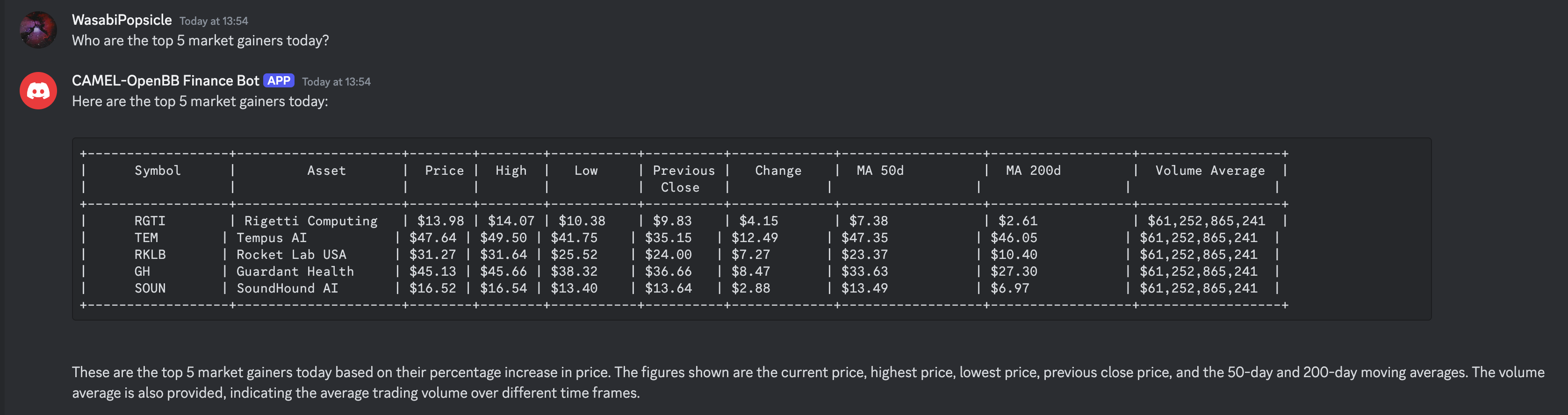Image resolution: width=1568 pixels, height=415 pixels.
Task: Click the APP badge beside the bot name
Action: click(279, 81)
